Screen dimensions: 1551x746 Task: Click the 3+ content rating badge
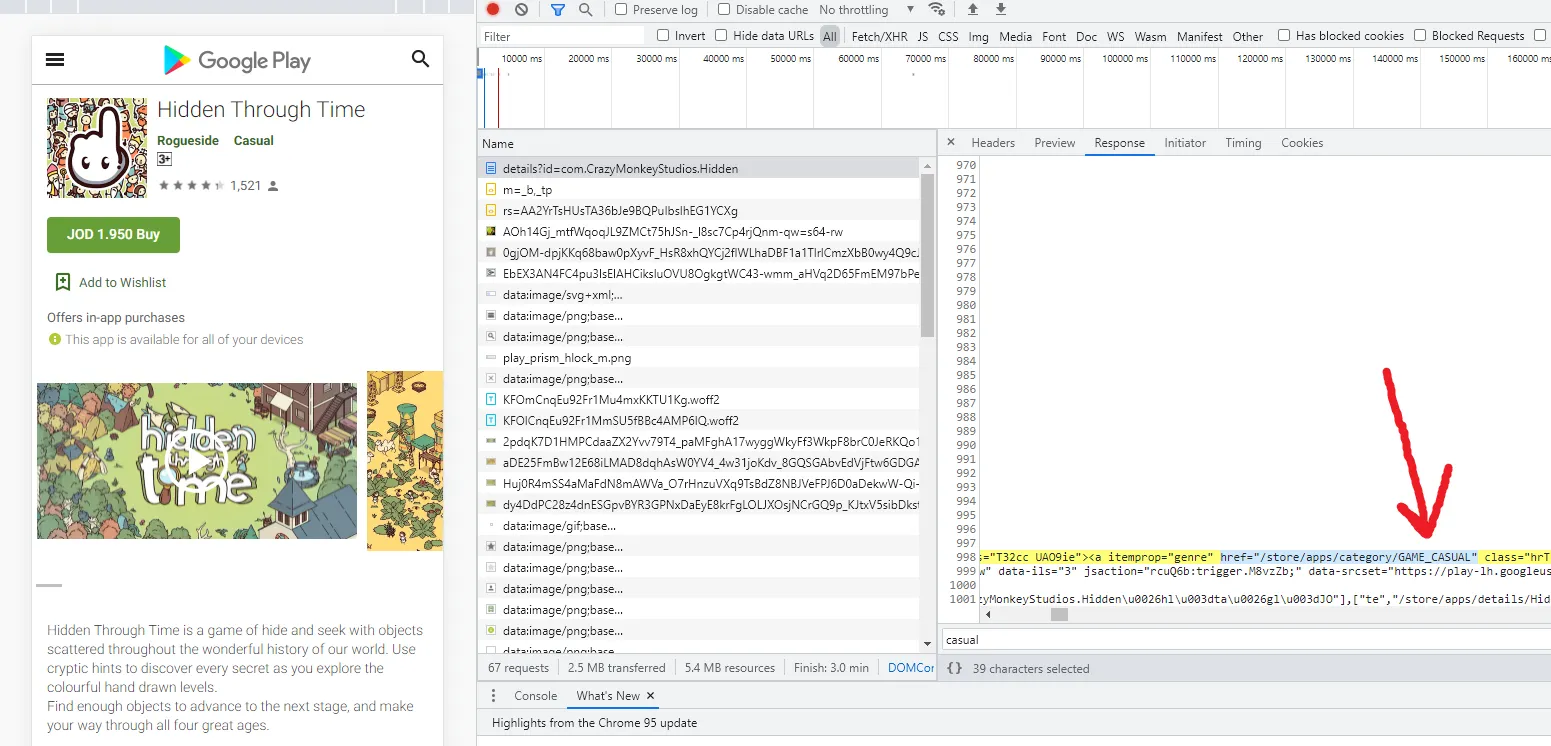coord(165,159)
